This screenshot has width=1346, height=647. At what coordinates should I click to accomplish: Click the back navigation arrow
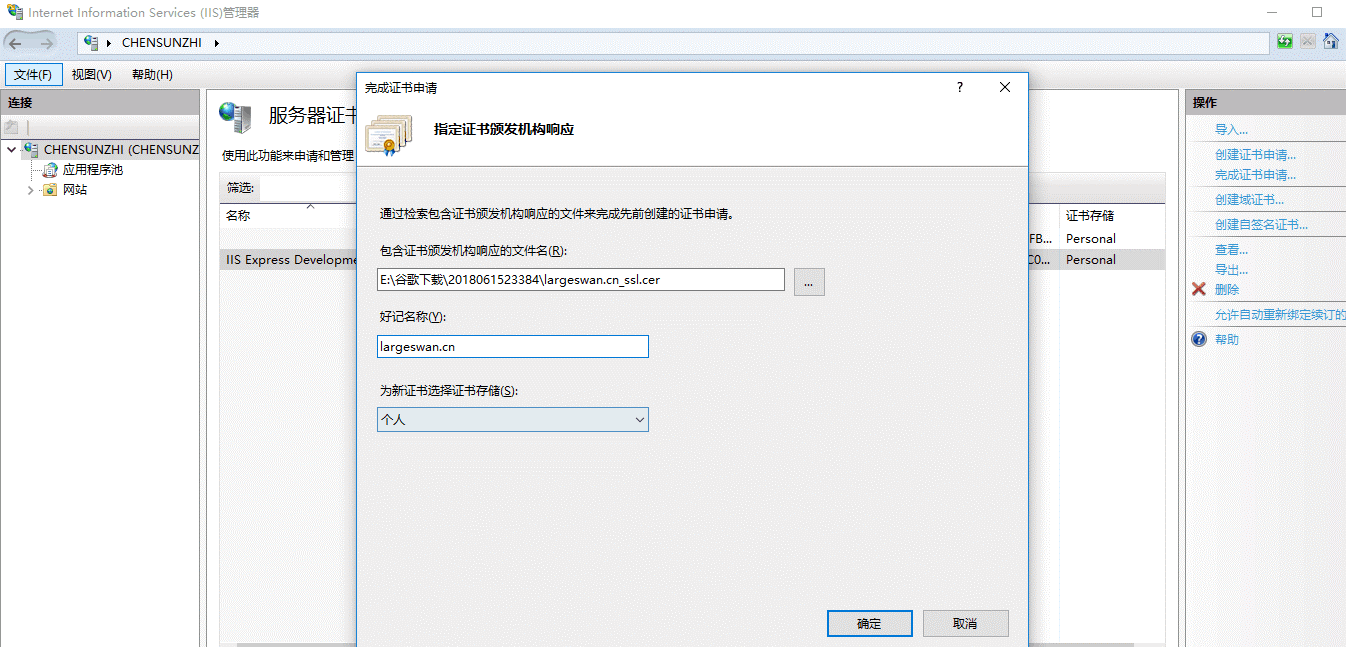click(x=15, y=43)
